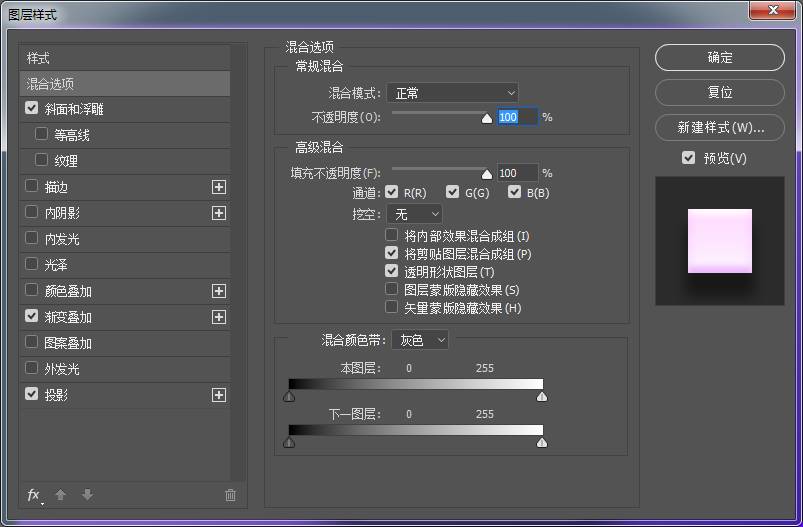Uncheck the 渐变叠加 effect checkbox
The width and height of the screenshot is (803, 527).
pyautogui.click(x=32, y=316)
